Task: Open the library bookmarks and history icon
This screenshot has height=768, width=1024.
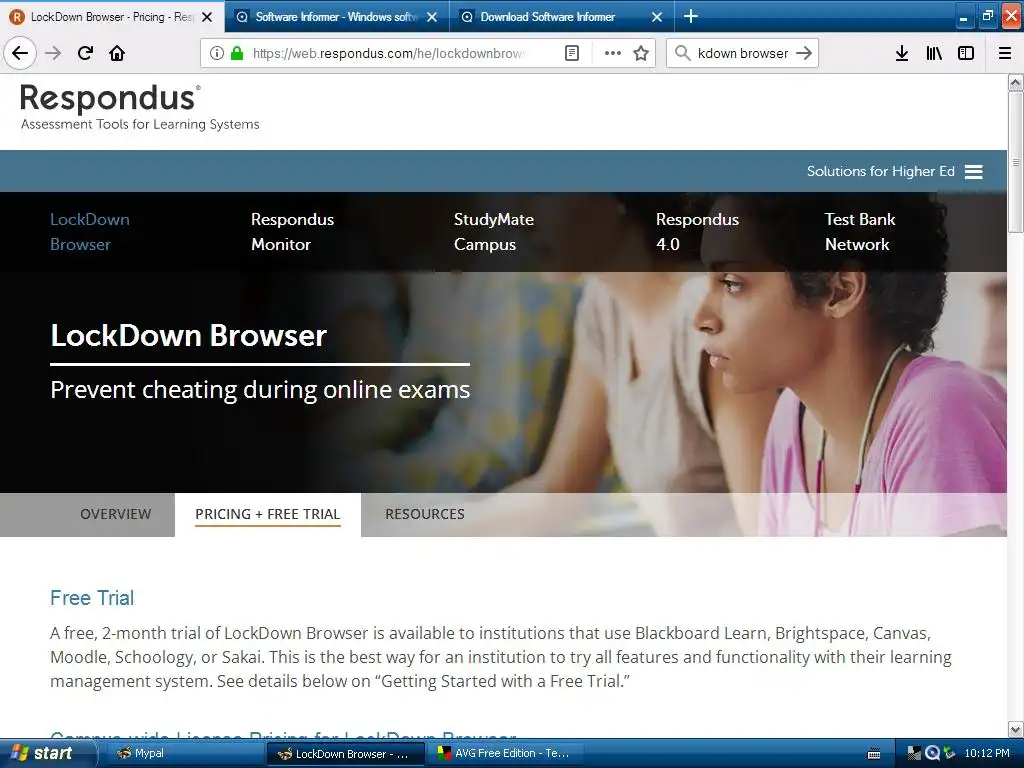Action: click(934, 53)
